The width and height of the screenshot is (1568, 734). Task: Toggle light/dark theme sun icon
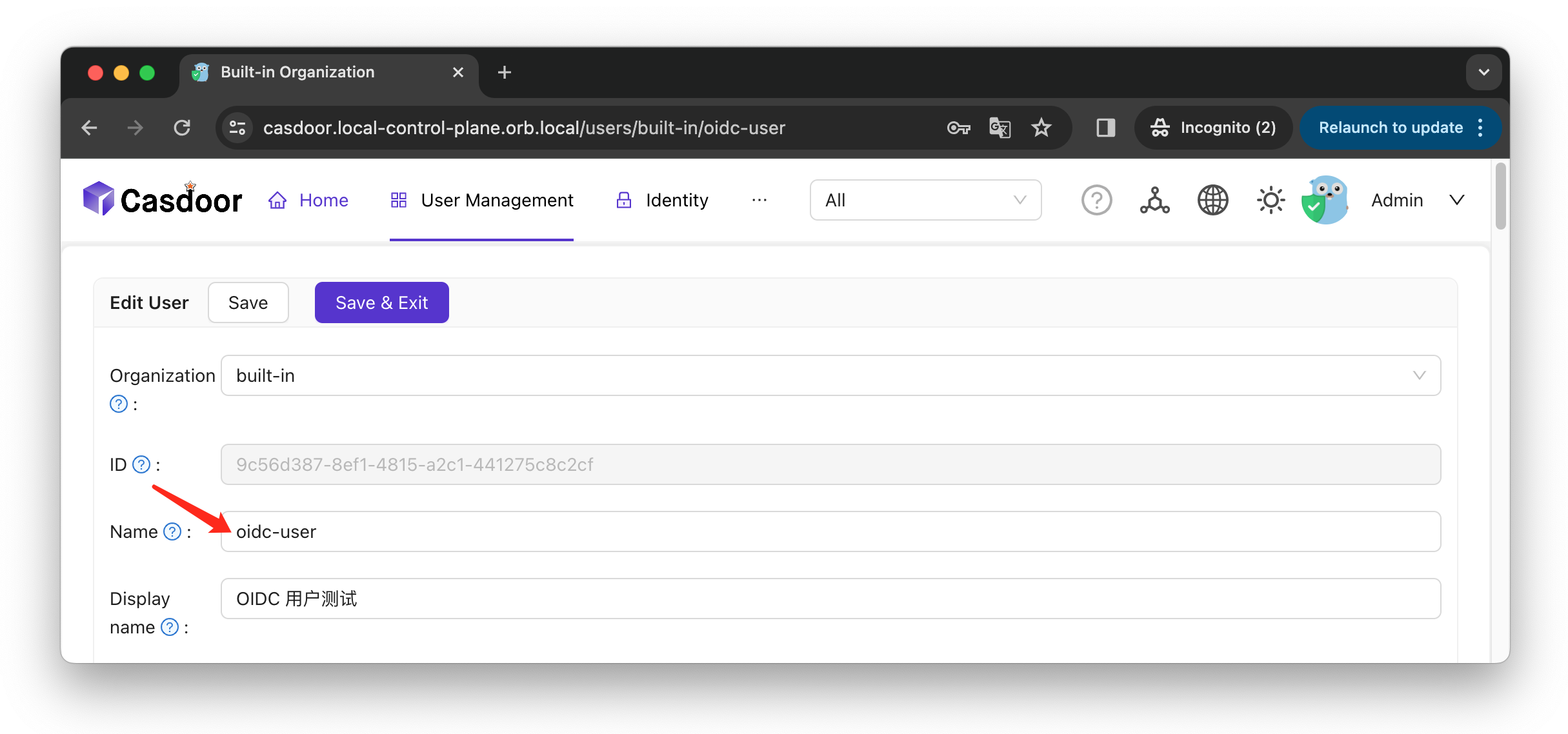[1271, 200]
